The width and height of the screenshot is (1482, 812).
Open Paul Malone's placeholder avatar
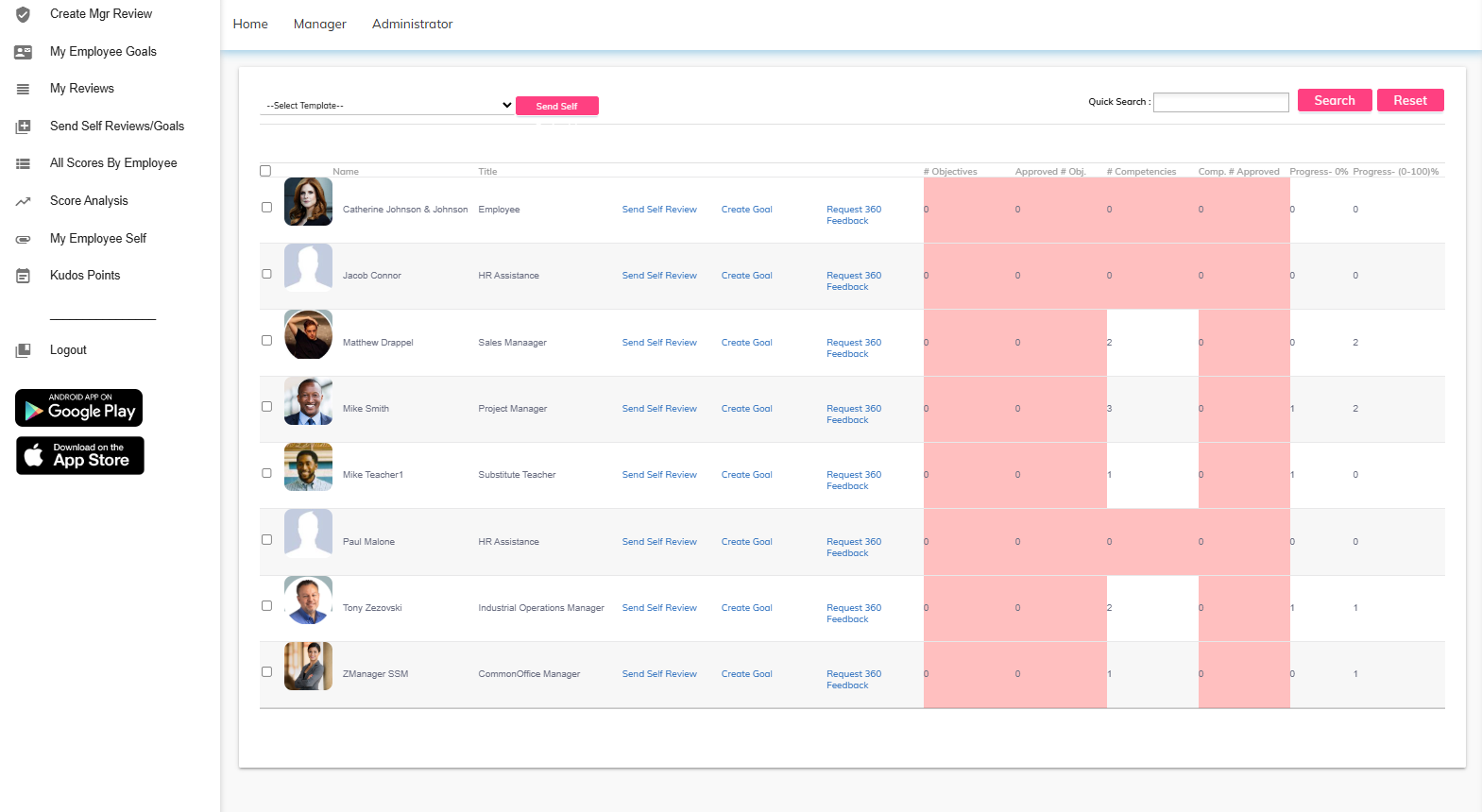308,533
